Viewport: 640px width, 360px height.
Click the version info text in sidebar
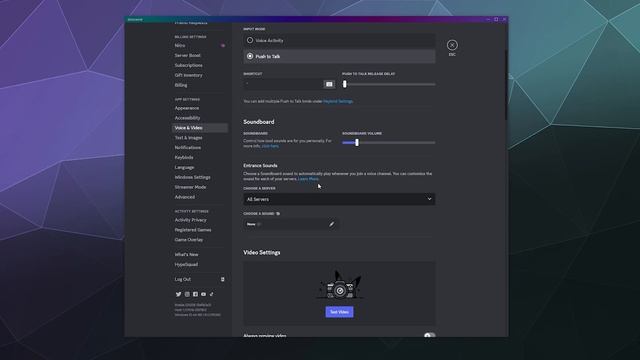coord(198,310)
